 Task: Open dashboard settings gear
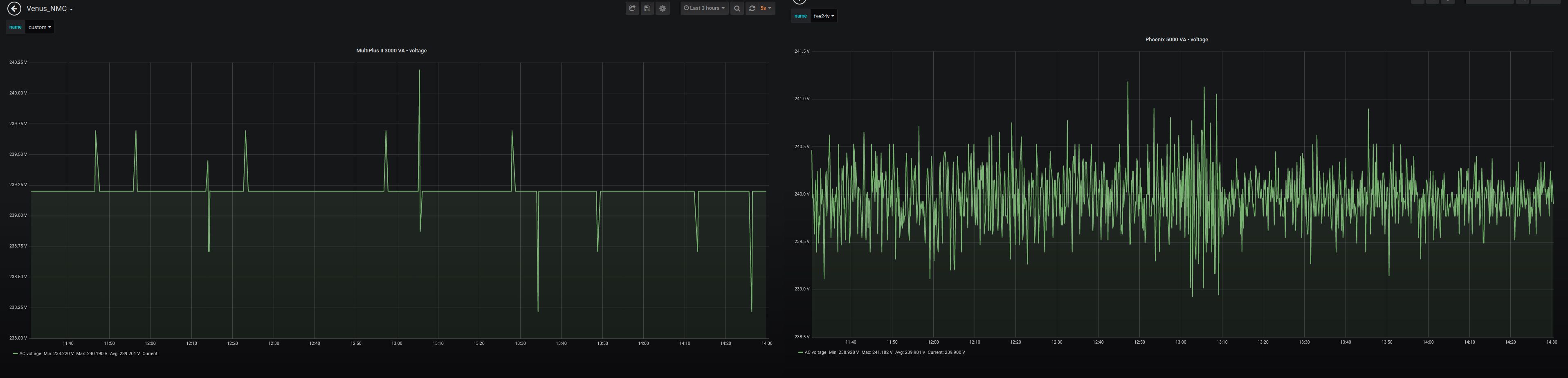pos(663,9)
